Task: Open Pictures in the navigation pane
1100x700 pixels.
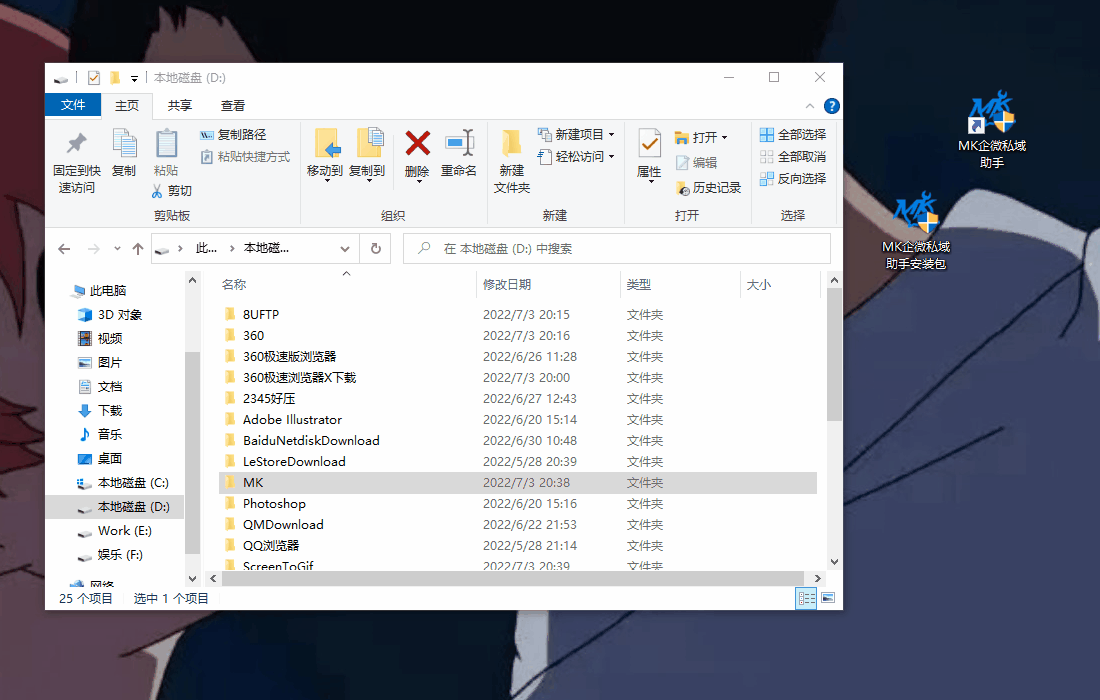Action: click(100, 363)
